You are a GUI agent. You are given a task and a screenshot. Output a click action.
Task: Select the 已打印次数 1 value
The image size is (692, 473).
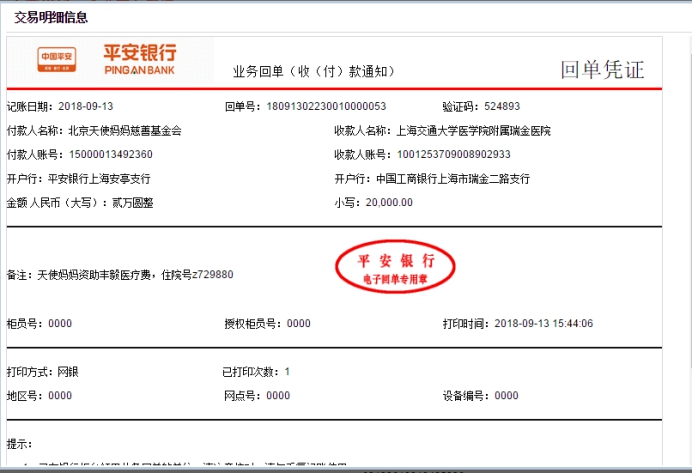coord(287,372)
